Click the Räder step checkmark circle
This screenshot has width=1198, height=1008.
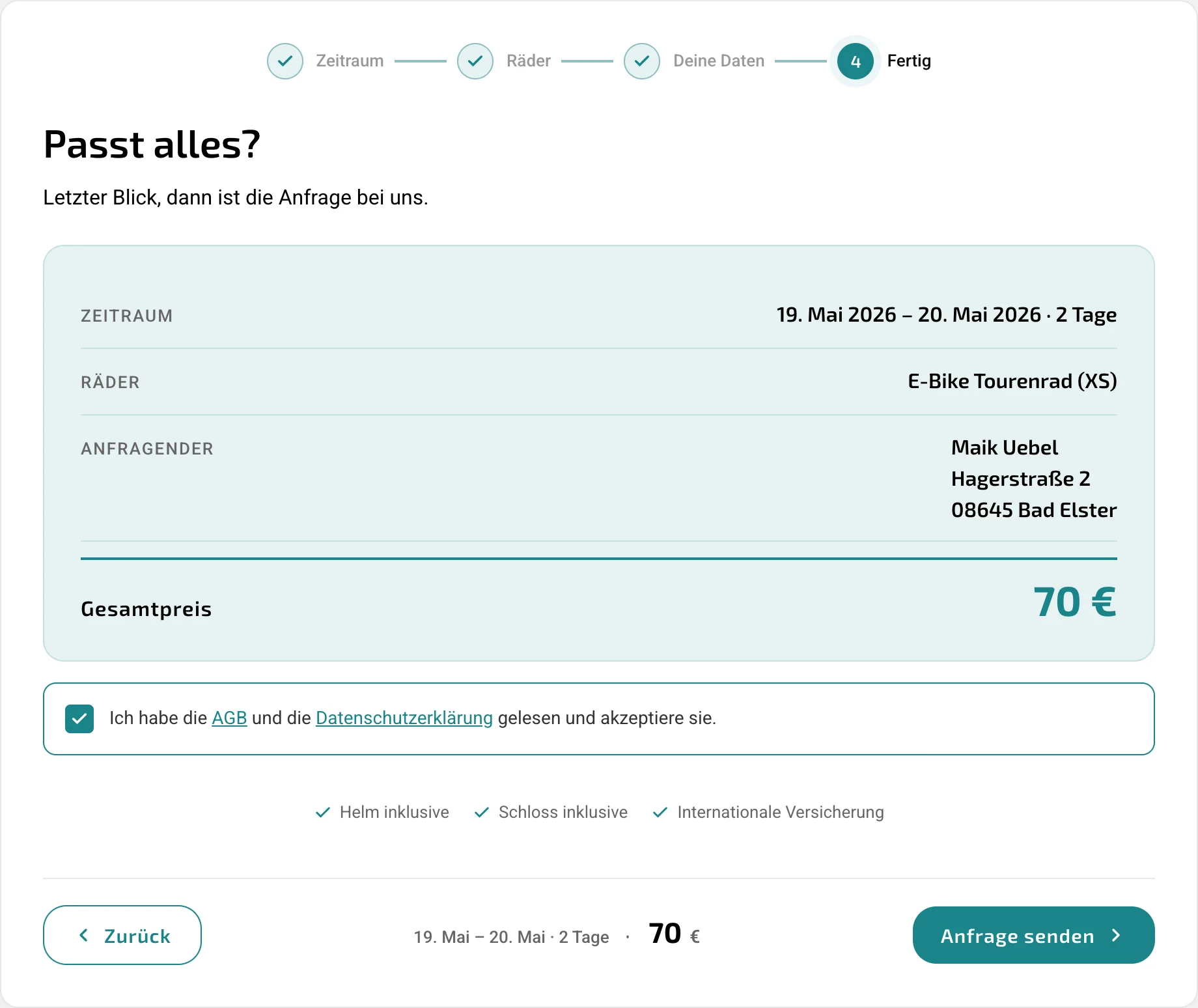[475, 61]
